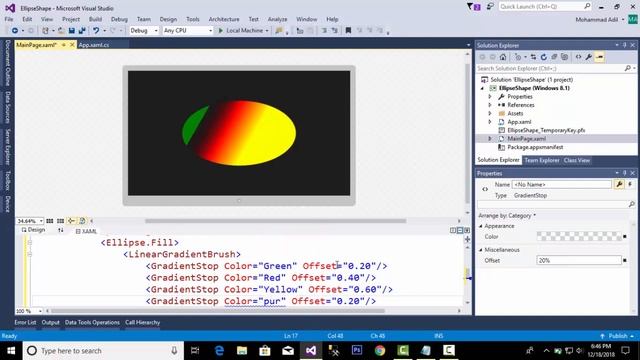Click the bookmark icon in the toolbar
Screen dimensions: 640x360
point(348,31)
